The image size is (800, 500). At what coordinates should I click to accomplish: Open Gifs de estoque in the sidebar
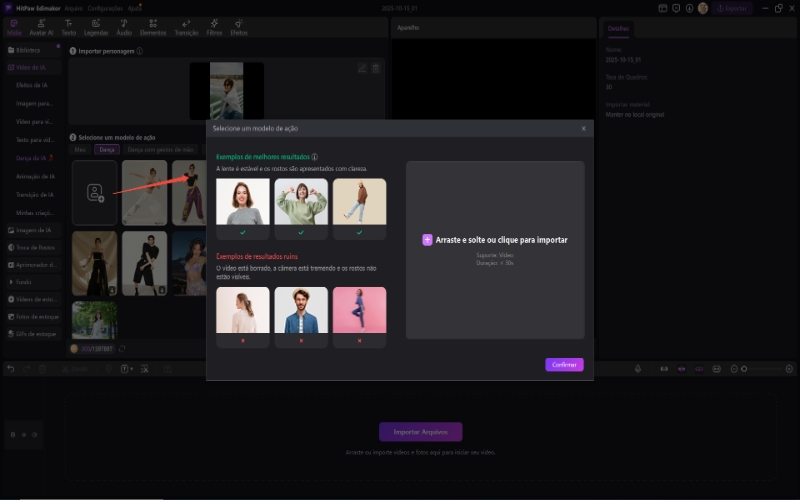click(33, 334)
